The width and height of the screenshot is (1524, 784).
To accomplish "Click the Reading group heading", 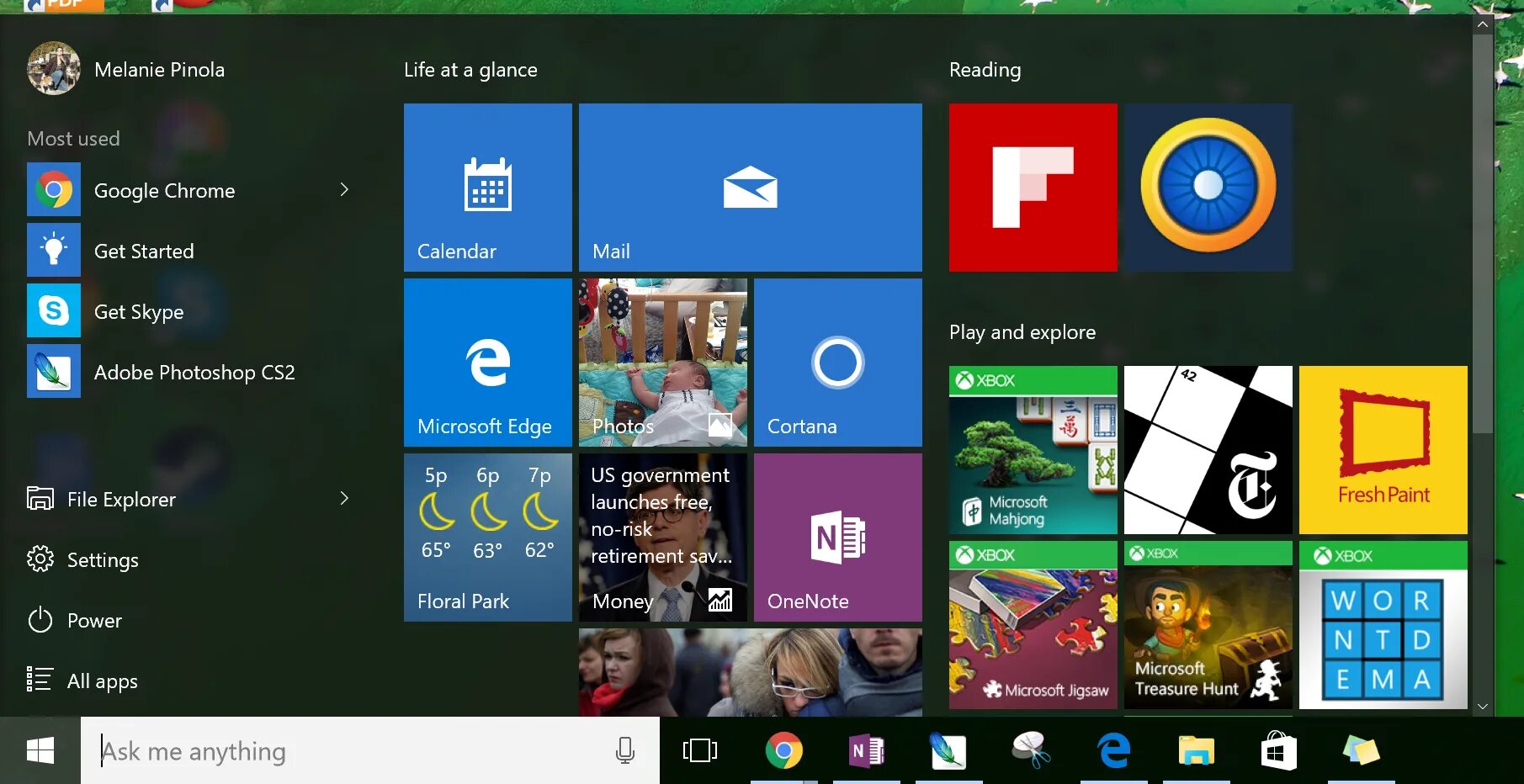I will point(985,70).
